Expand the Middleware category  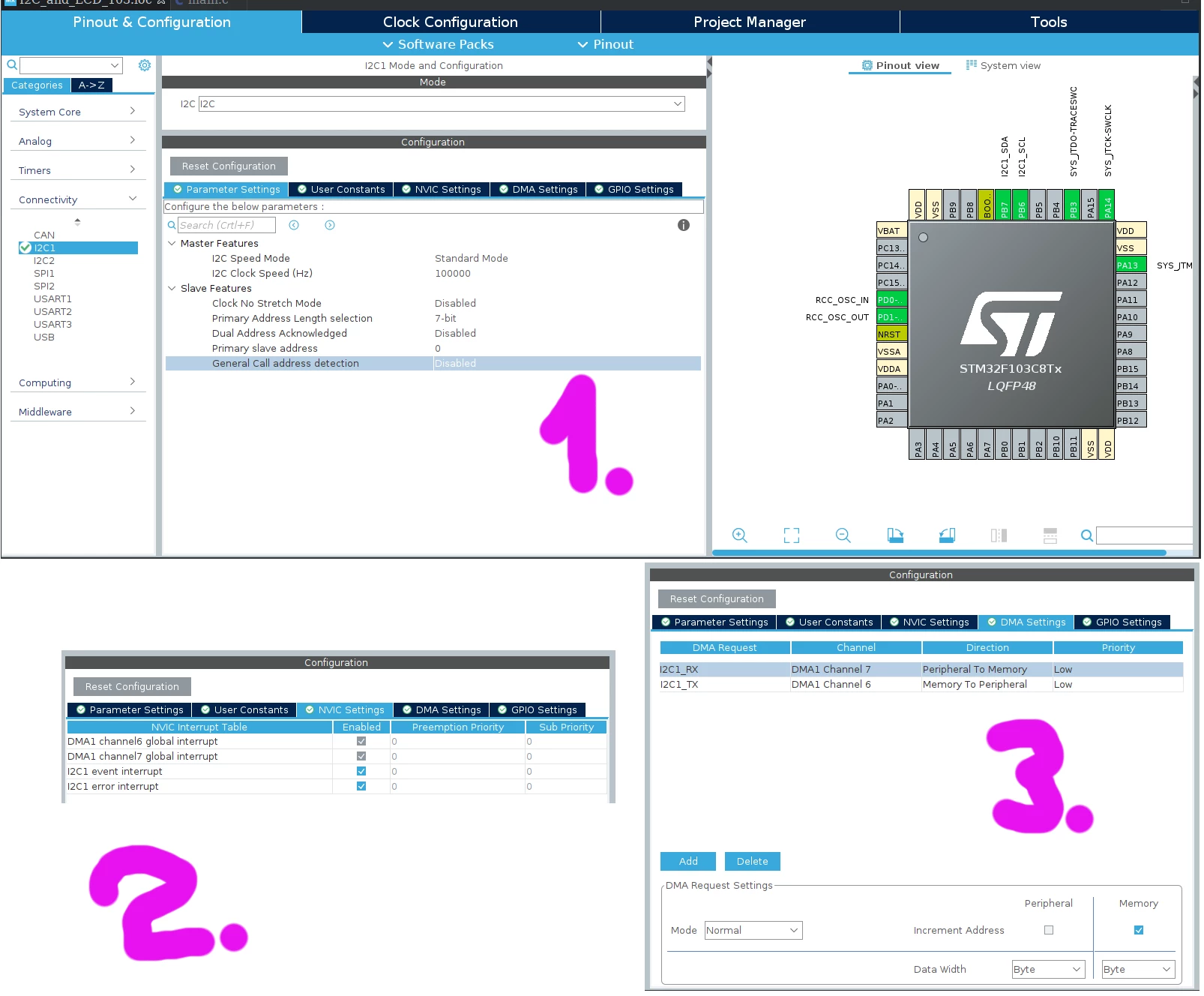point(77,412)
